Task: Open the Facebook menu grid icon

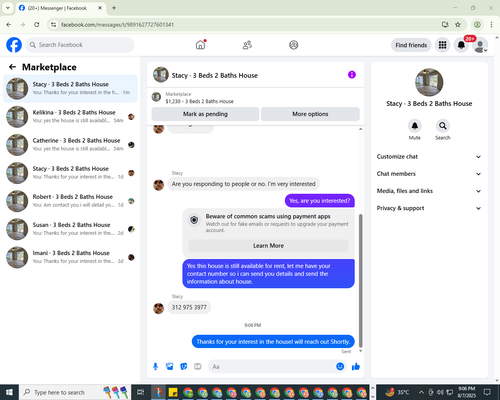Action: [442, 45]
